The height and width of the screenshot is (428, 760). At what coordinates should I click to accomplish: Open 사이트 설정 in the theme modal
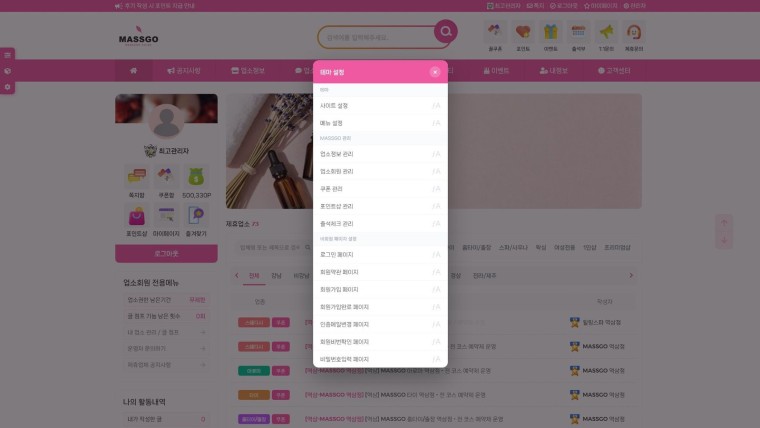coord(380,106)
